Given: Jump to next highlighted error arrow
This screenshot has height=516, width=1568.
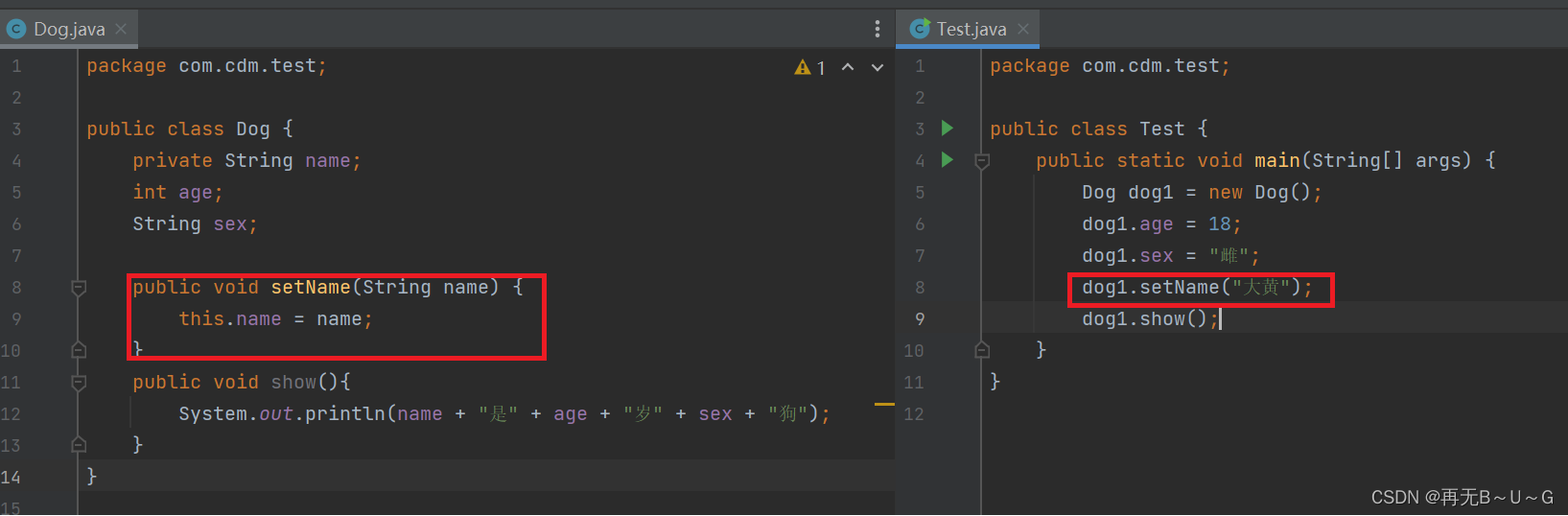Looking at the screenshot, I should coord(878,67).
